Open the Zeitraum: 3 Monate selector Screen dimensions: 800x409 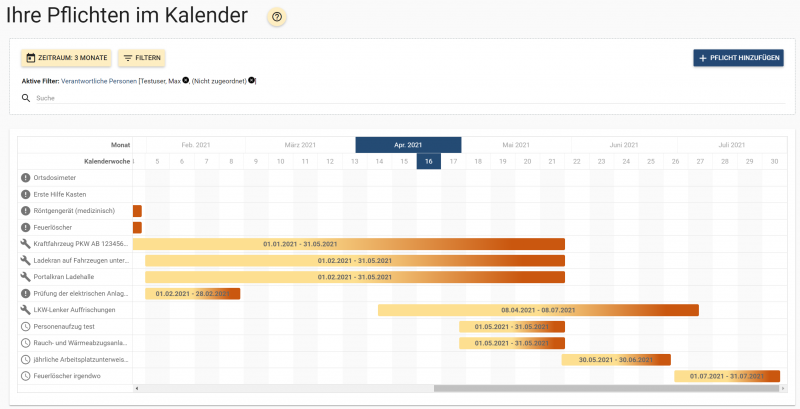click(66, 58)
